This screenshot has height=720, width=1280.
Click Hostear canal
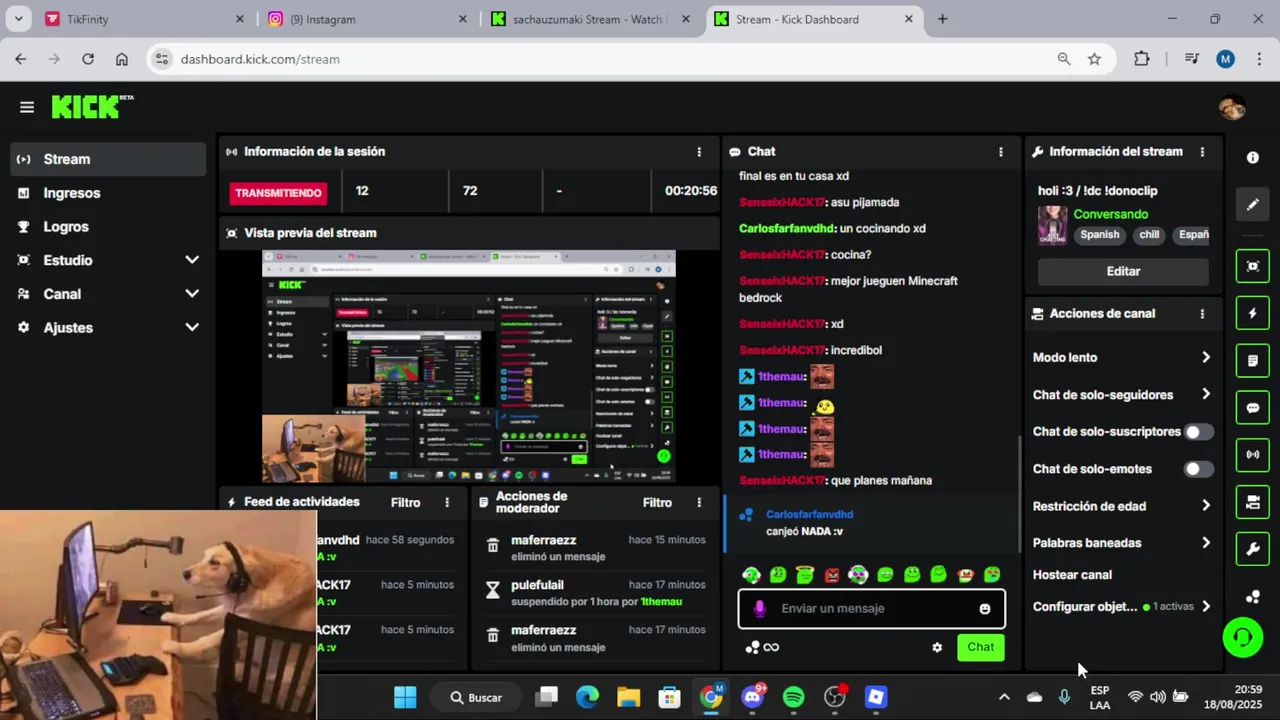pos(1072,575)
